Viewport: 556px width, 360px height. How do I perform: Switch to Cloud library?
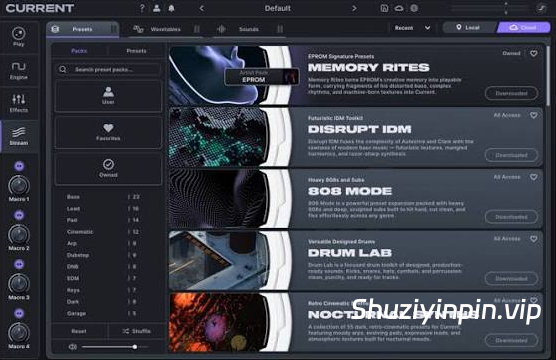pyautogui.click(x=524, y=28)
